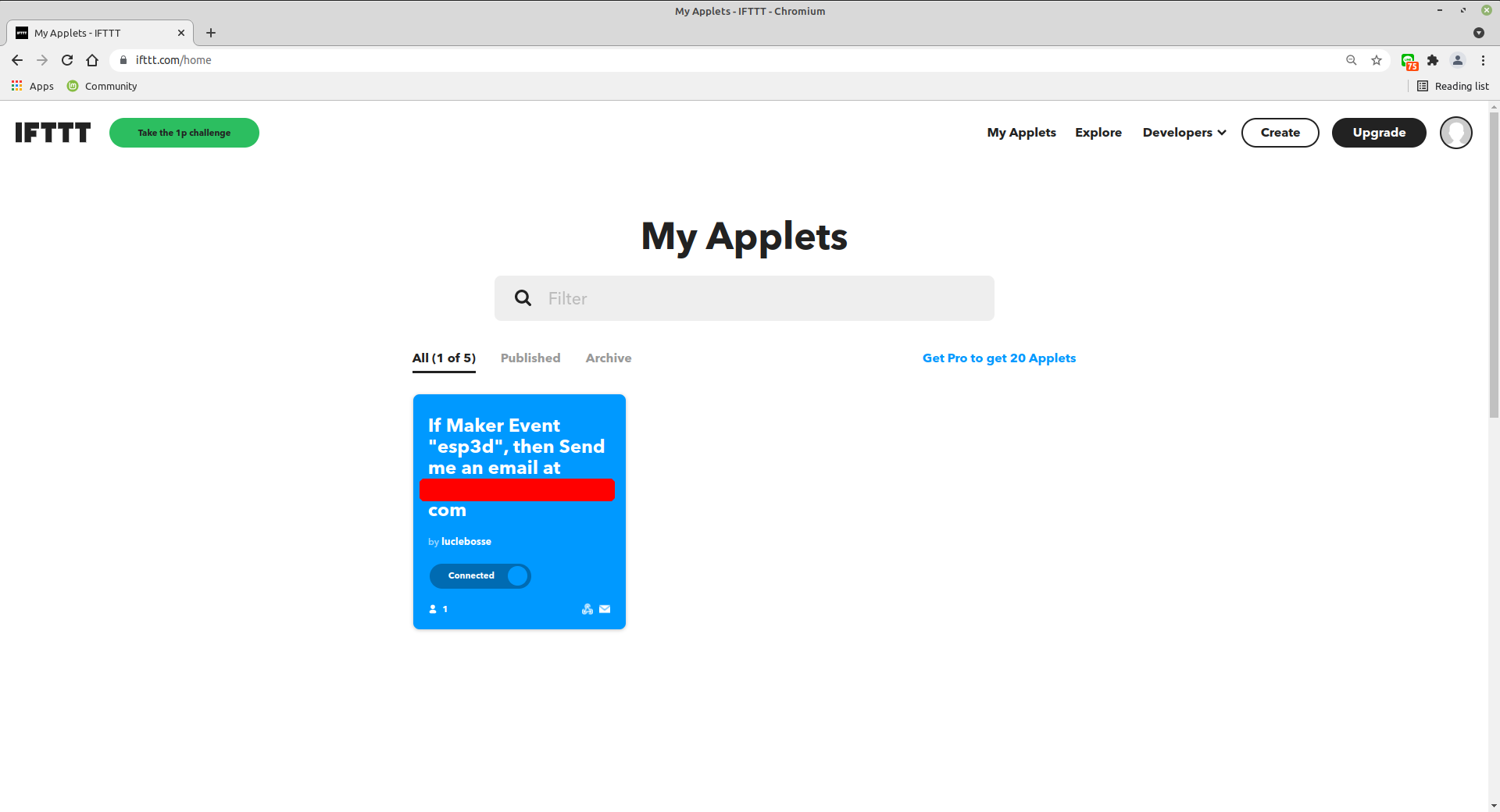Open the user profile avatar menu
This screenshot has width=1500, height=812.
pos(1455,133)
